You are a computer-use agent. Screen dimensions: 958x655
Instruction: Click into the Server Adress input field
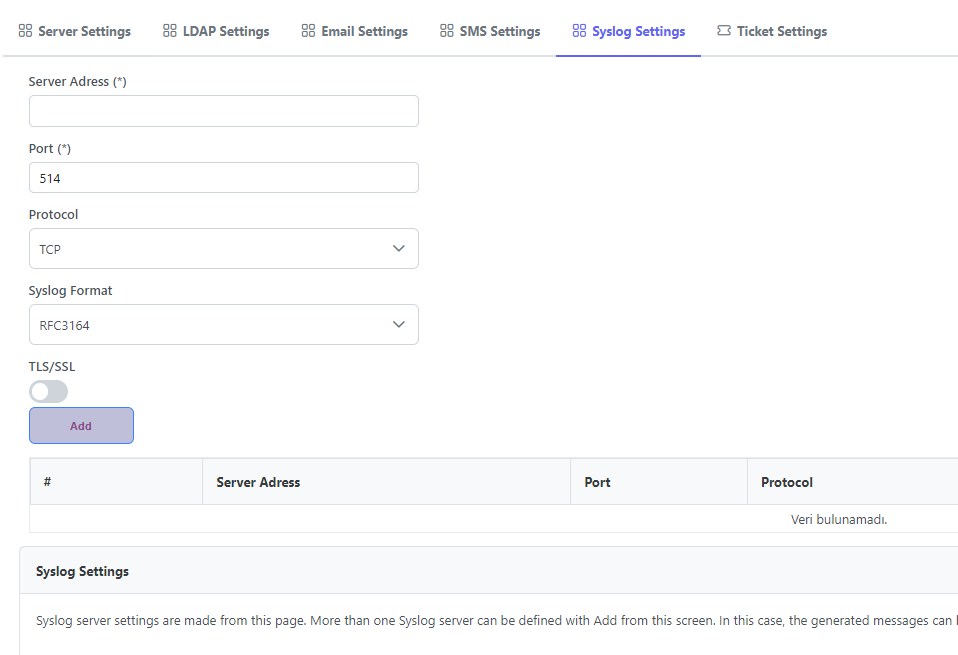pyautogui.click(x=223, y=111)
